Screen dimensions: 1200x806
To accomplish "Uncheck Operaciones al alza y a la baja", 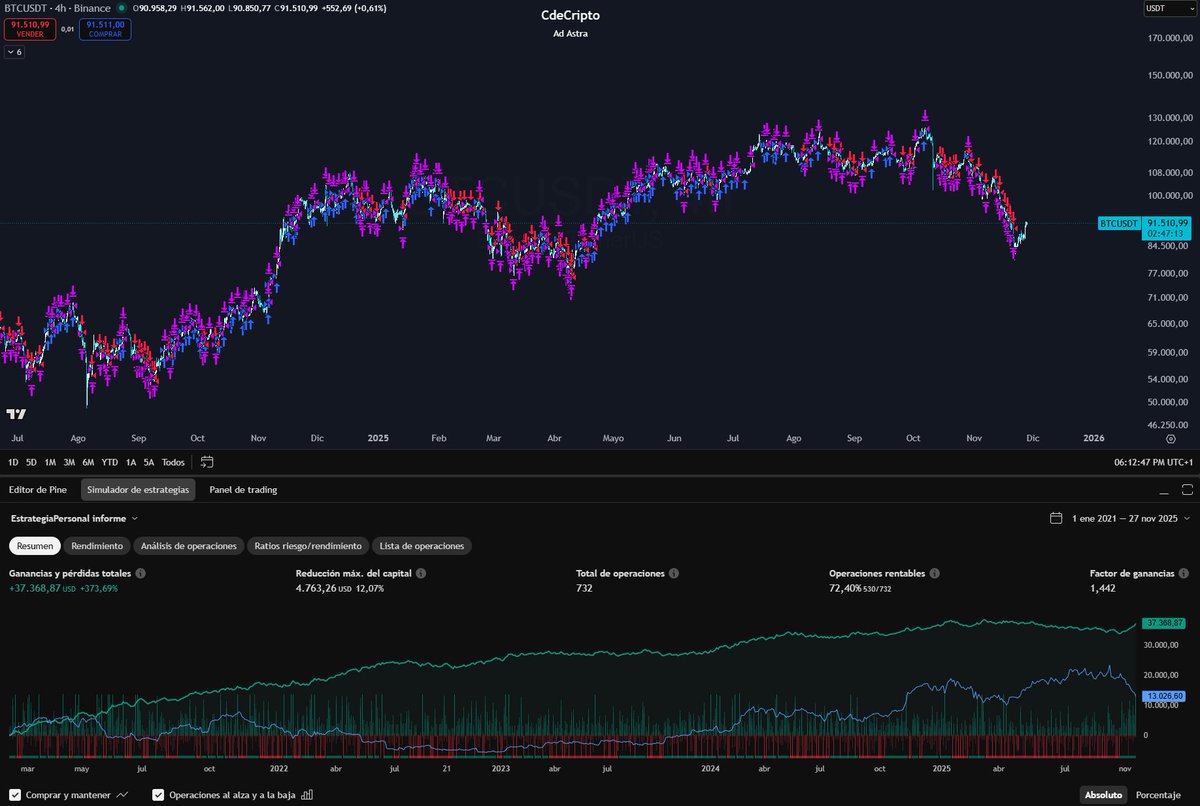I will [158, 793].
